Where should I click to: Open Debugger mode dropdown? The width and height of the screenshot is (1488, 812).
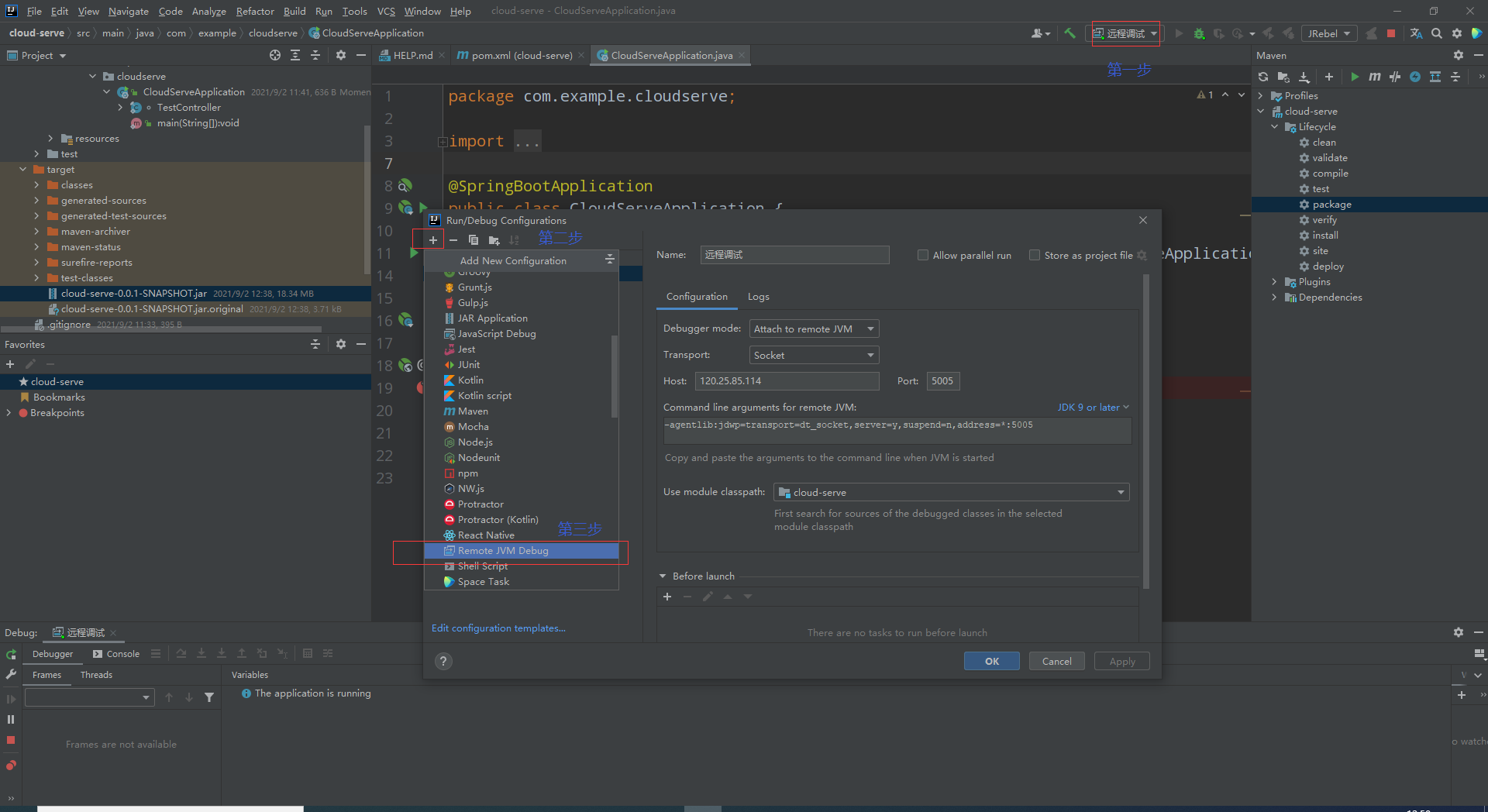(814, 329)
